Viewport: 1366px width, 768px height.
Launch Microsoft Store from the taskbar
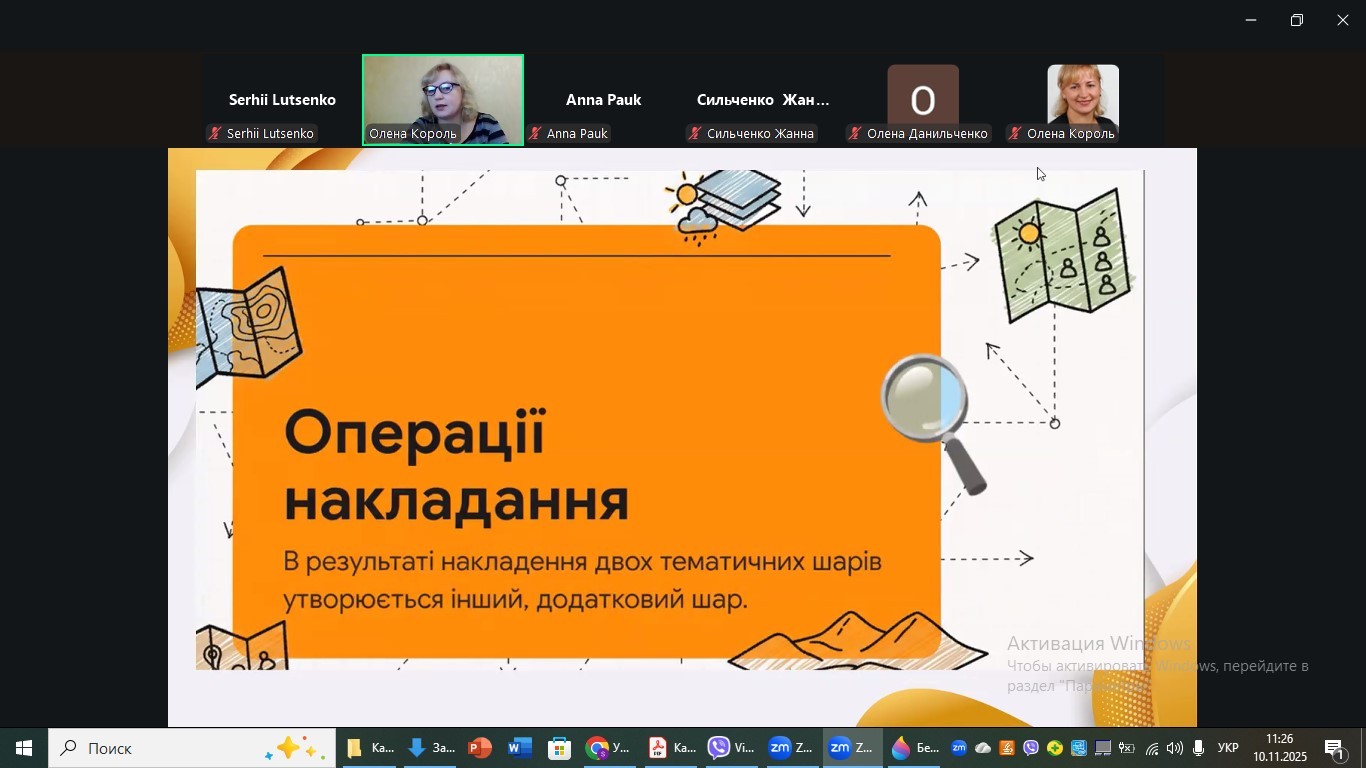point(559,748)
